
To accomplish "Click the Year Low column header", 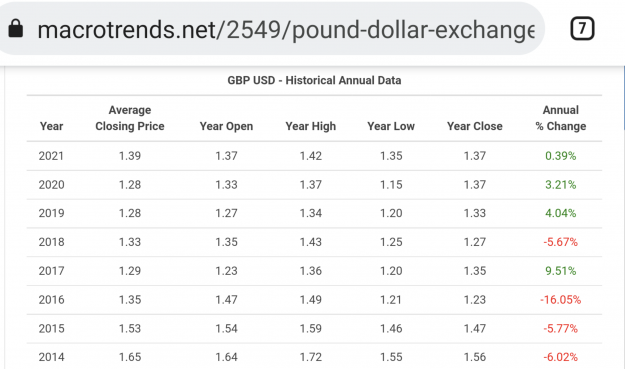I will tap(391, 126).
